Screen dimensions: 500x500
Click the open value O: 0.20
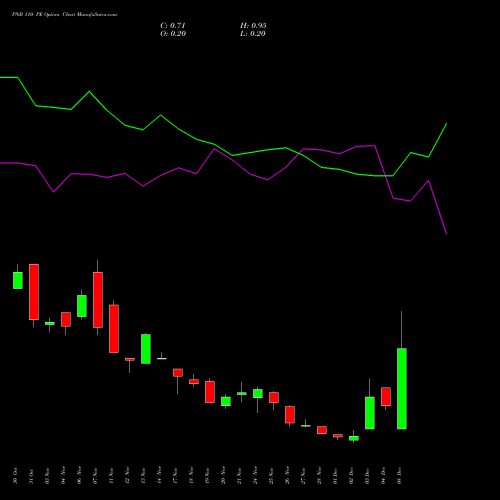pos(173,34)
